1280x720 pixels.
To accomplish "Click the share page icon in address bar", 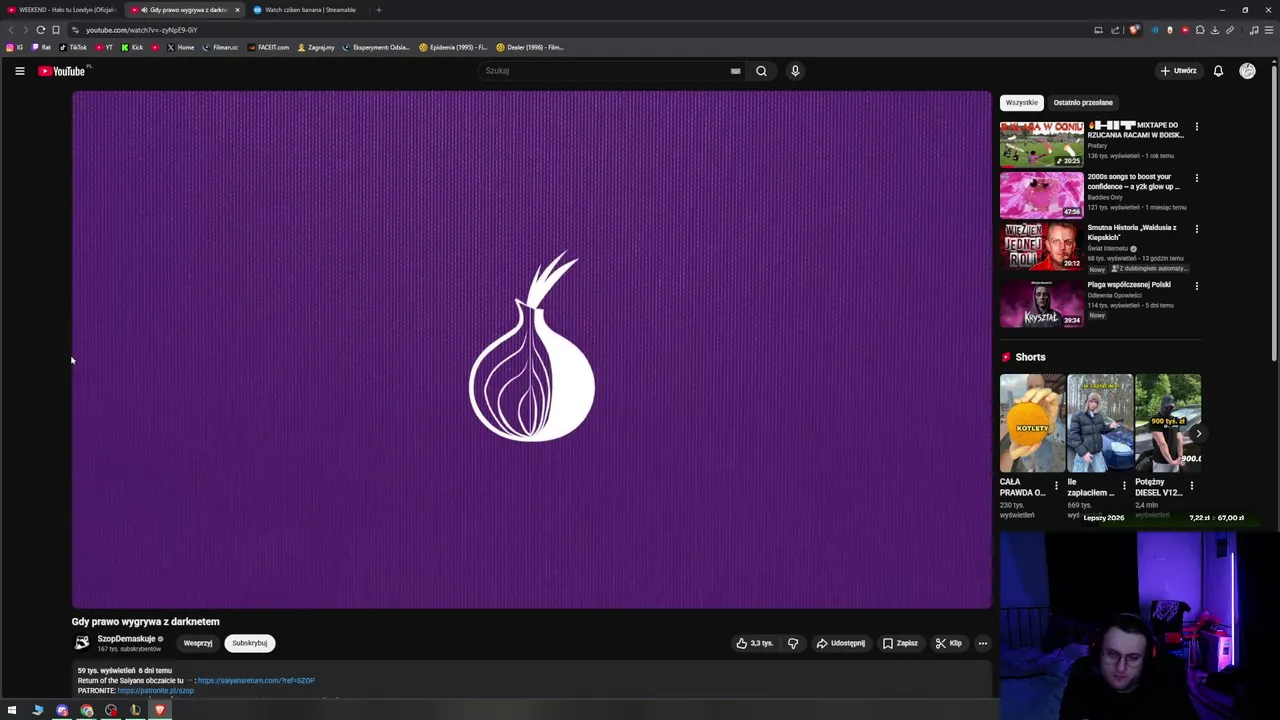I will click(1115, 30).
